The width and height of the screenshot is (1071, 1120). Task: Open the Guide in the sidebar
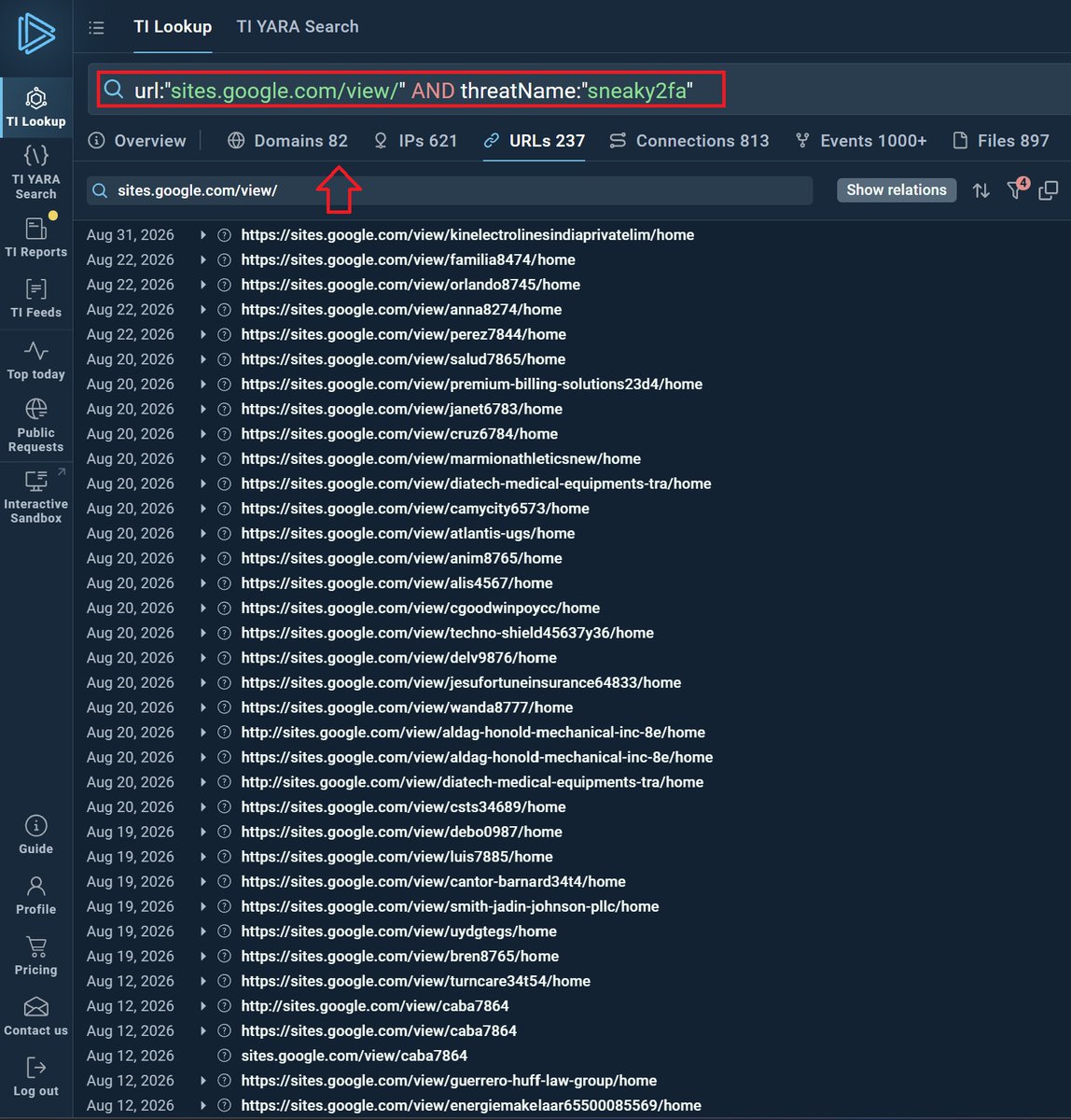click(35, 834)
